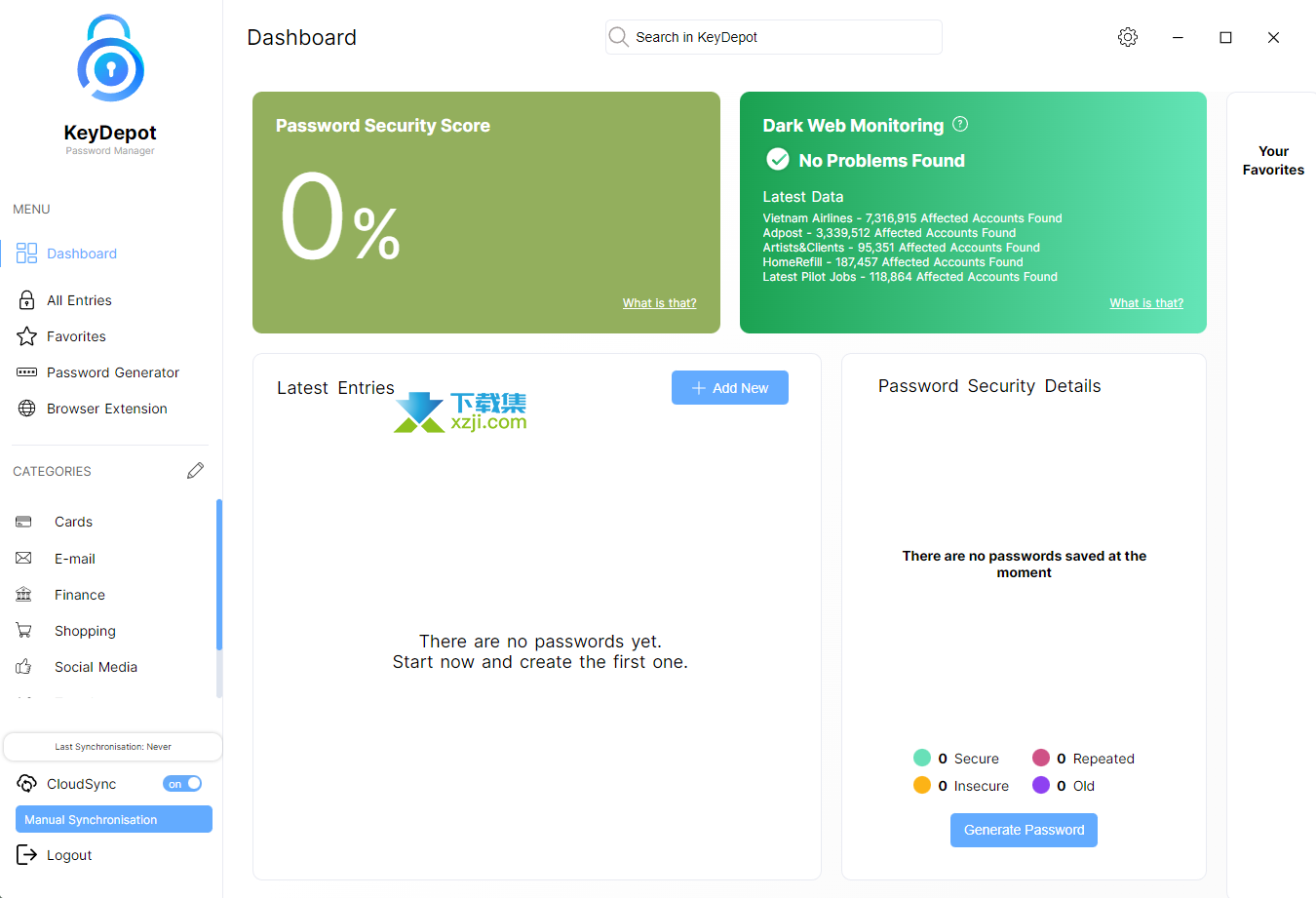Image resolution: width=1316 pixels, height=898 pixels.
Task: Click What is that under Security Score
Action: pyautogui.click(x=659, y=303)
